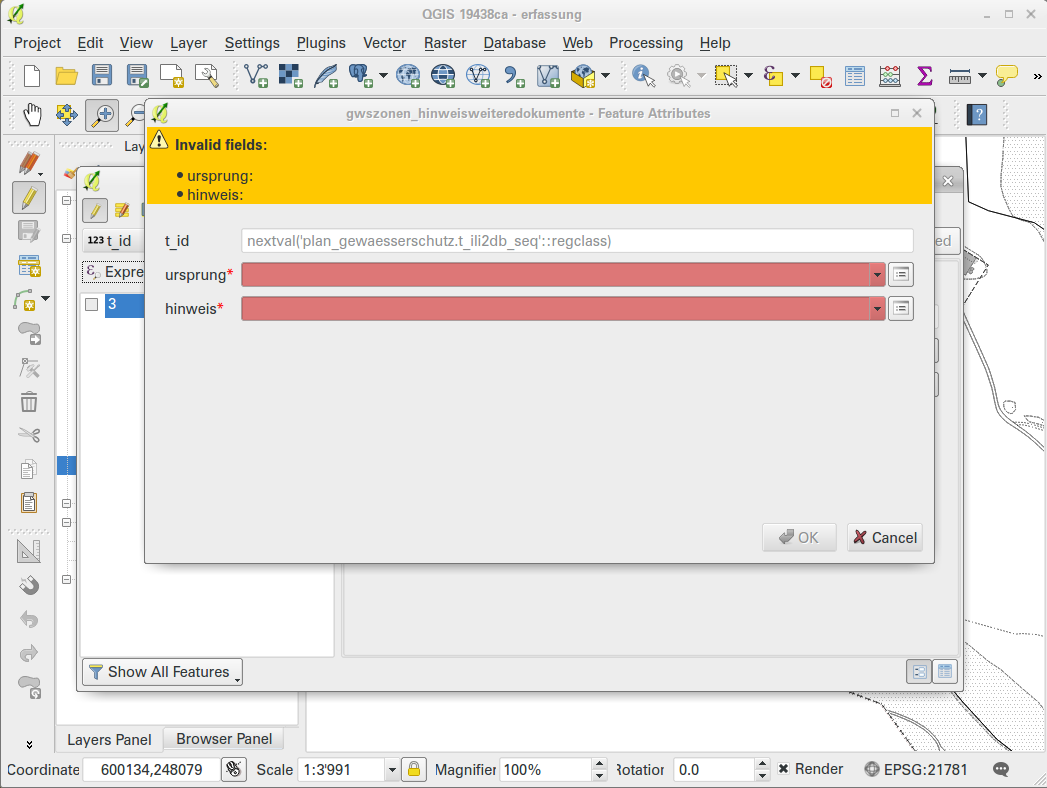Screen dimensions: 1047x788
Task: Click Rotation value field
Action: coord(714,769)
